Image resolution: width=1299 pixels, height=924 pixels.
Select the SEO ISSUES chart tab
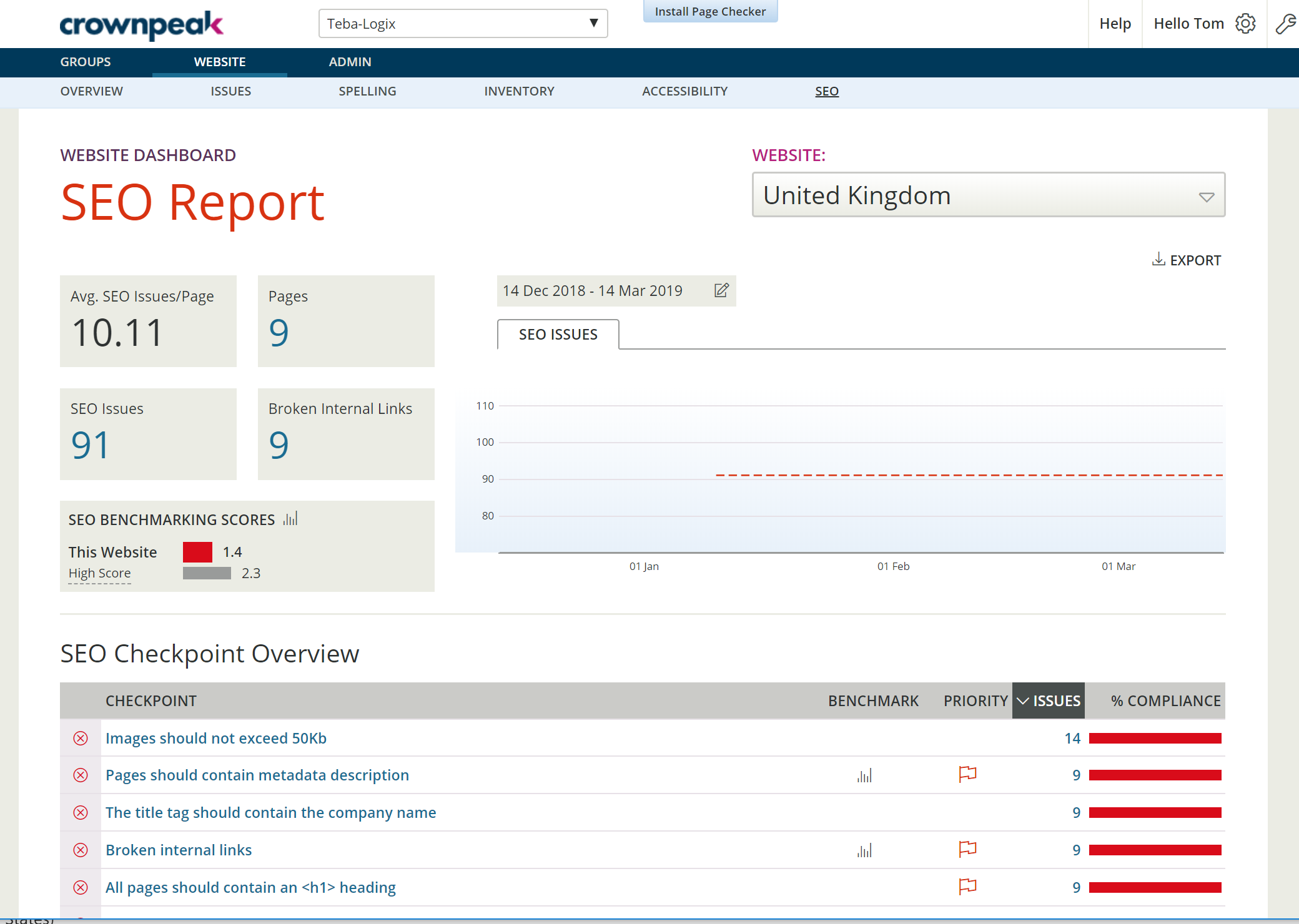click(558, 335)
